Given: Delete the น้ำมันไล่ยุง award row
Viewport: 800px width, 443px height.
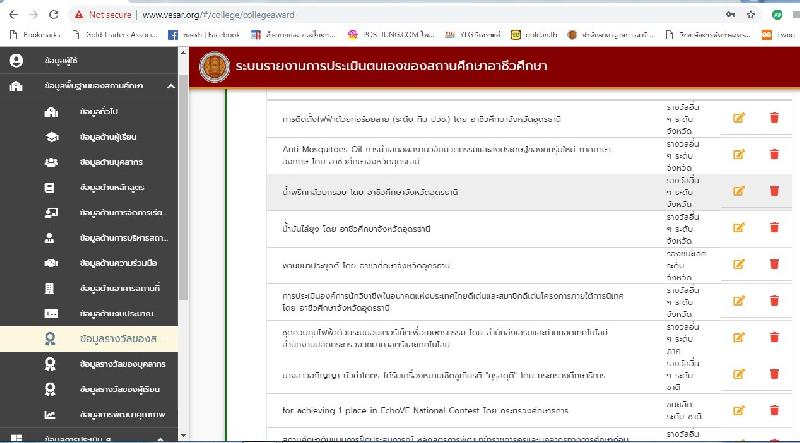Looking at the screenshot, I should pyautogui.click(x=774, y=227).
